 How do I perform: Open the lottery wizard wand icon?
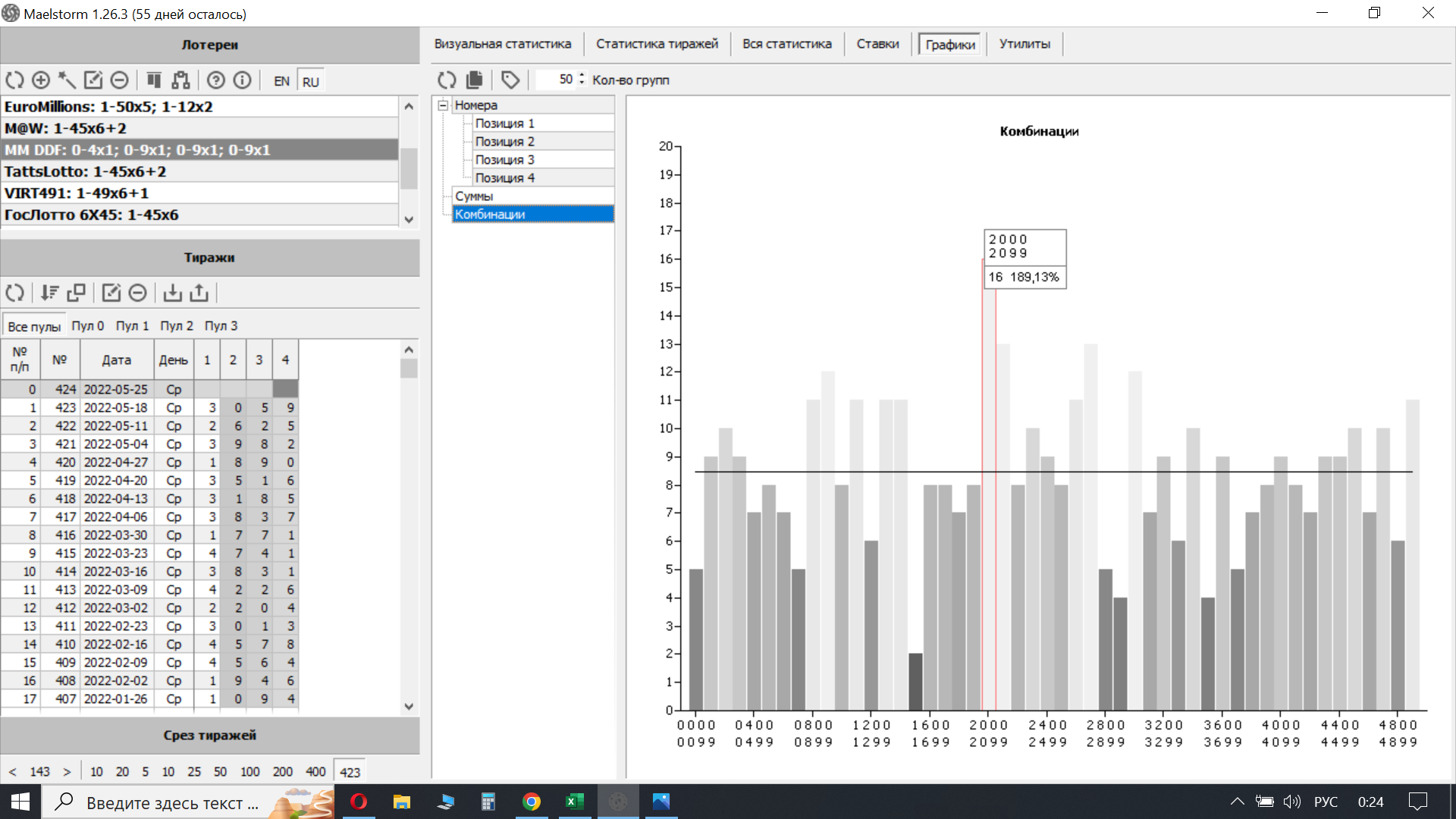pos(67,80)
